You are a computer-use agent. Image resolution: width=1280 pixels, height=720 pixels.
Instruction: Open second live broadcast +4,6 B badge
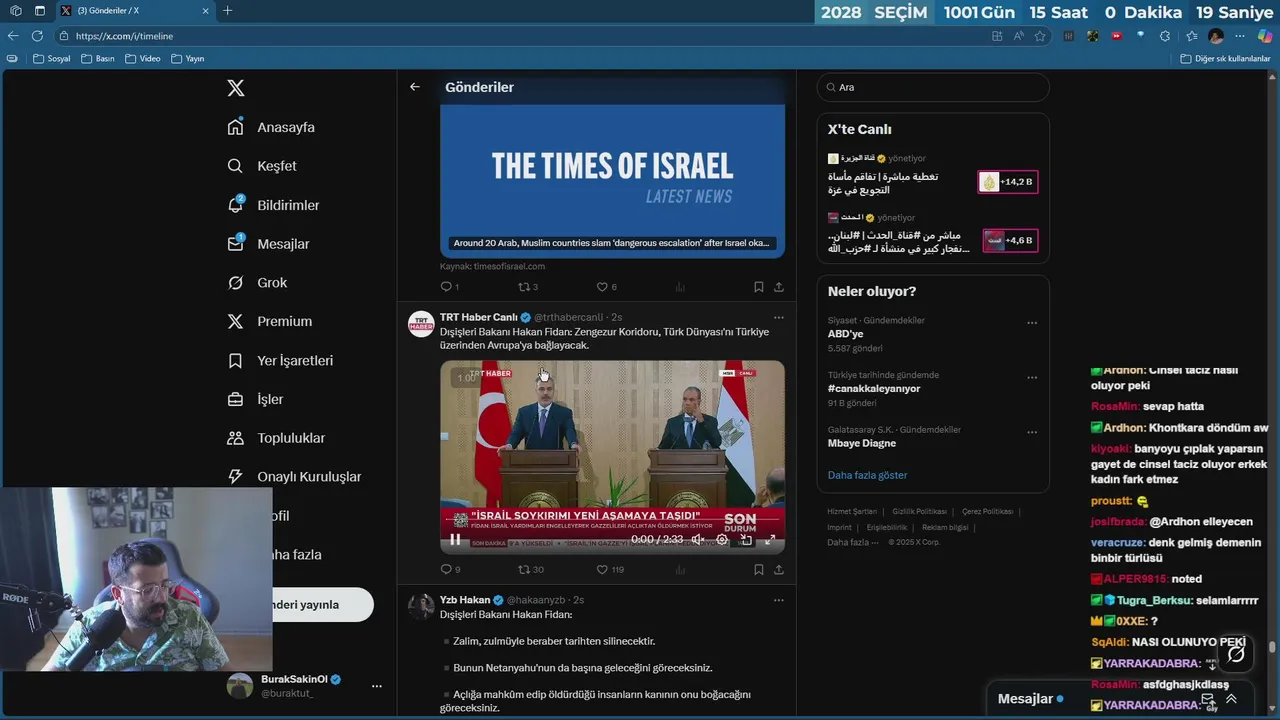(x=1008, y=240)
